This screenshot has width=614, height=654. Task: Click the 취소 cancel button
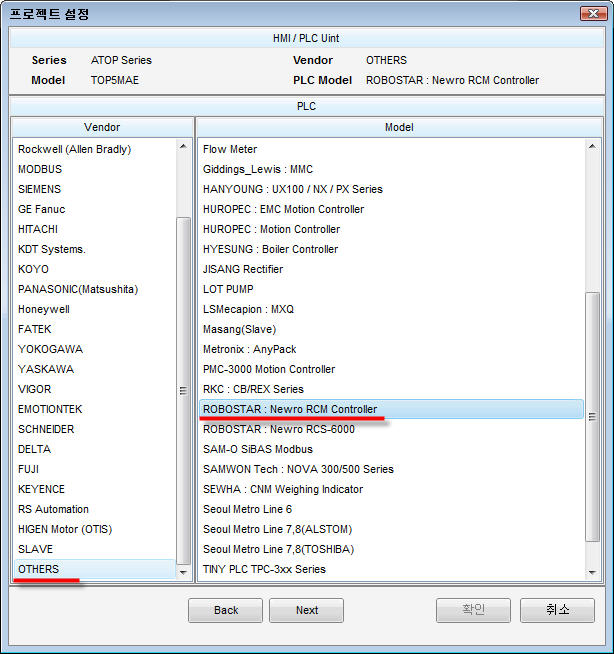click(557, 610)
